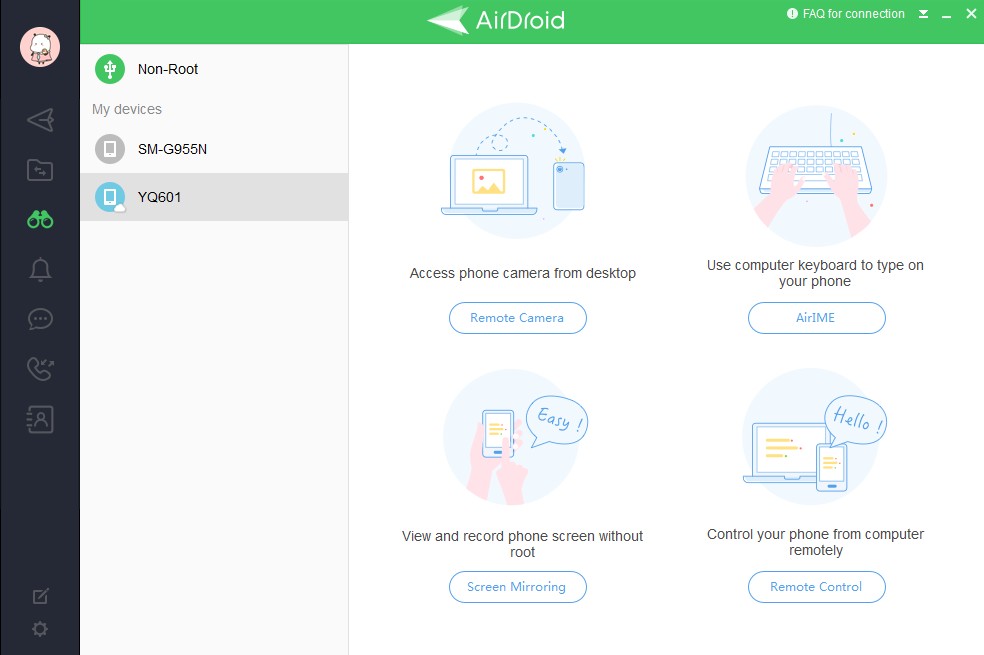Select the binoculars remote connection icon

pyautogui.click(x=39, y=219)
